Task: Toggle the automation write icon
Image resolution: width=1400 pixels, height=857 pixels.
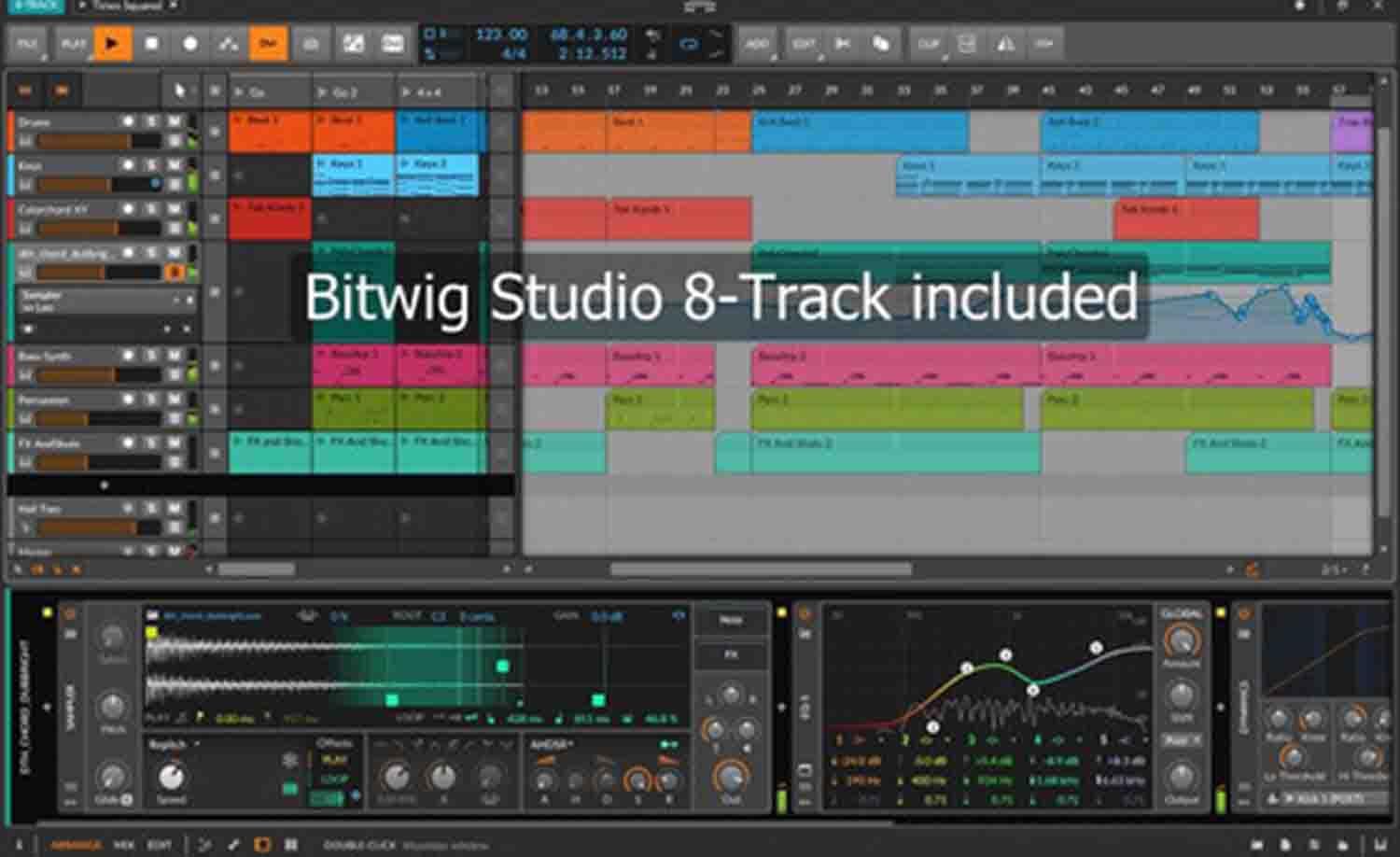Action: point(229,44)
